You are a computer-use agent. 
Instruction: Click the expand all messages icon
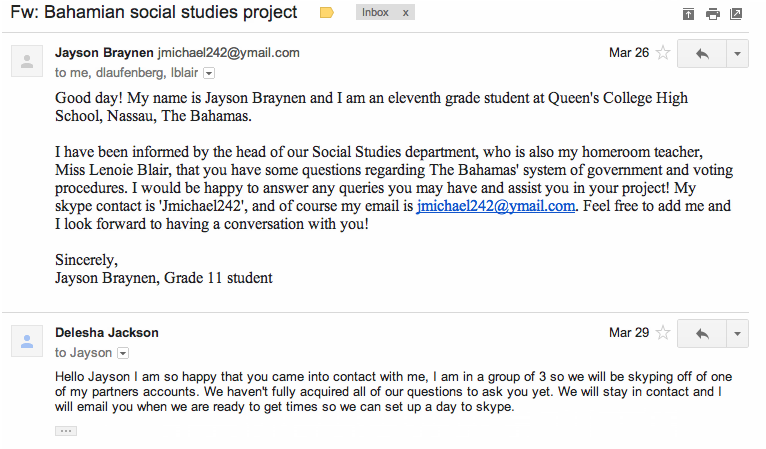pos(688,14)
